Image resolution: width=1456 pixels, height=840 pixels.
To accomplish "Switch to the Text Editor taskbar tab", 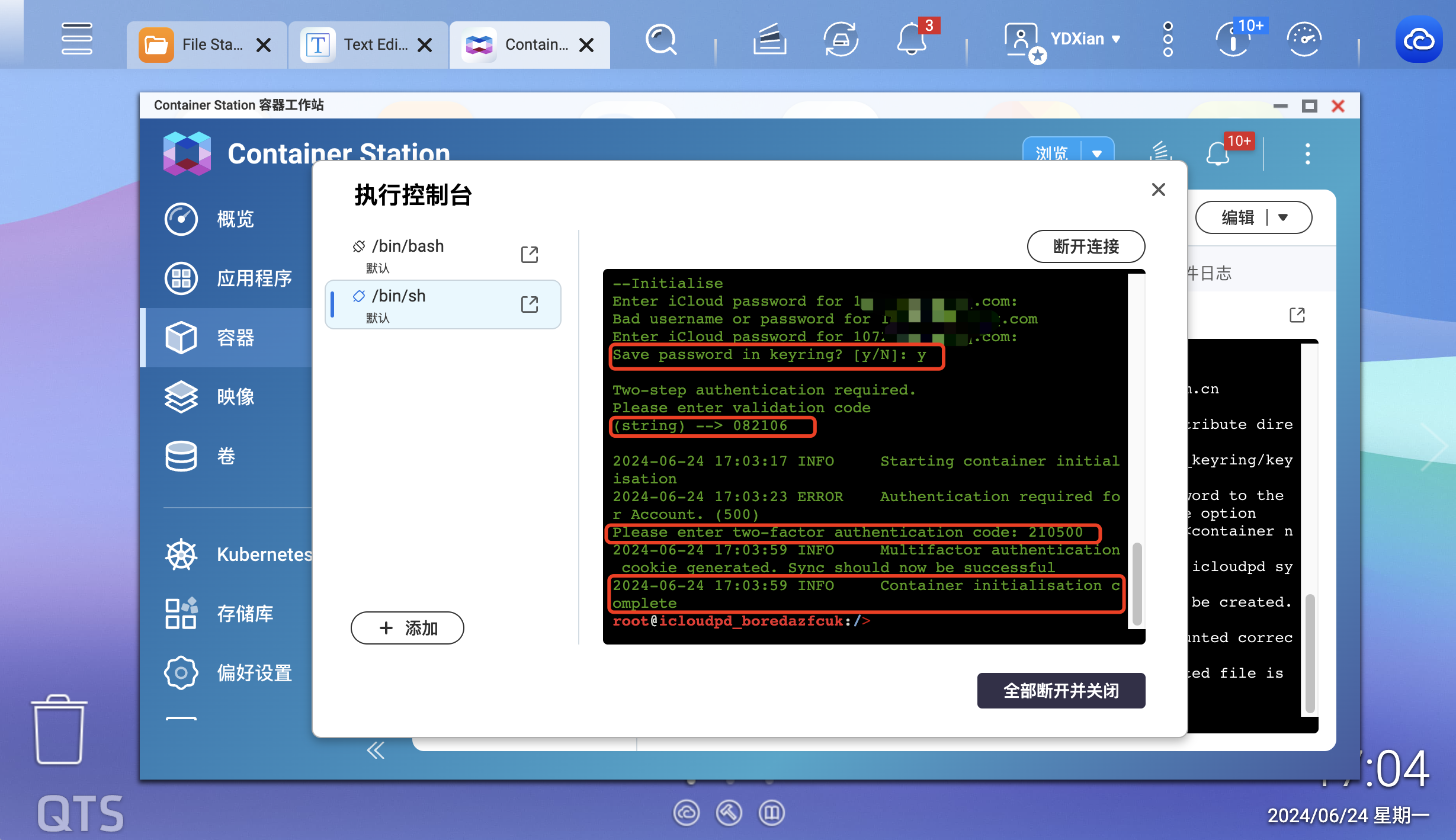I will (368, 45).
